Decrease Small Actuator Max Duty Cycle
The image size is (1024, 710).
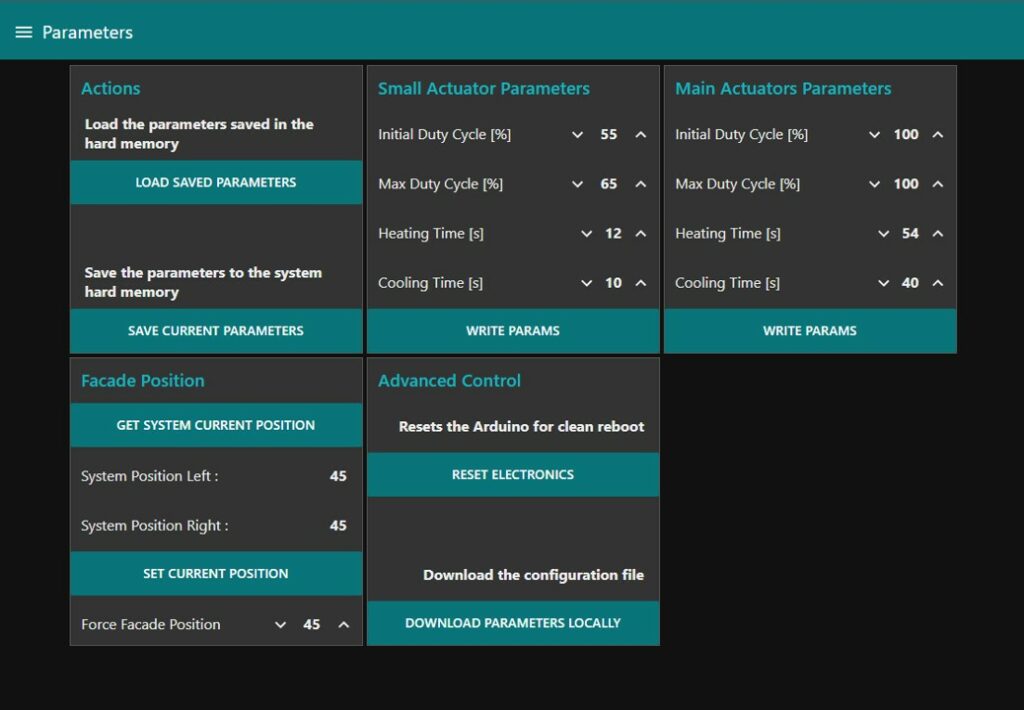577,184
